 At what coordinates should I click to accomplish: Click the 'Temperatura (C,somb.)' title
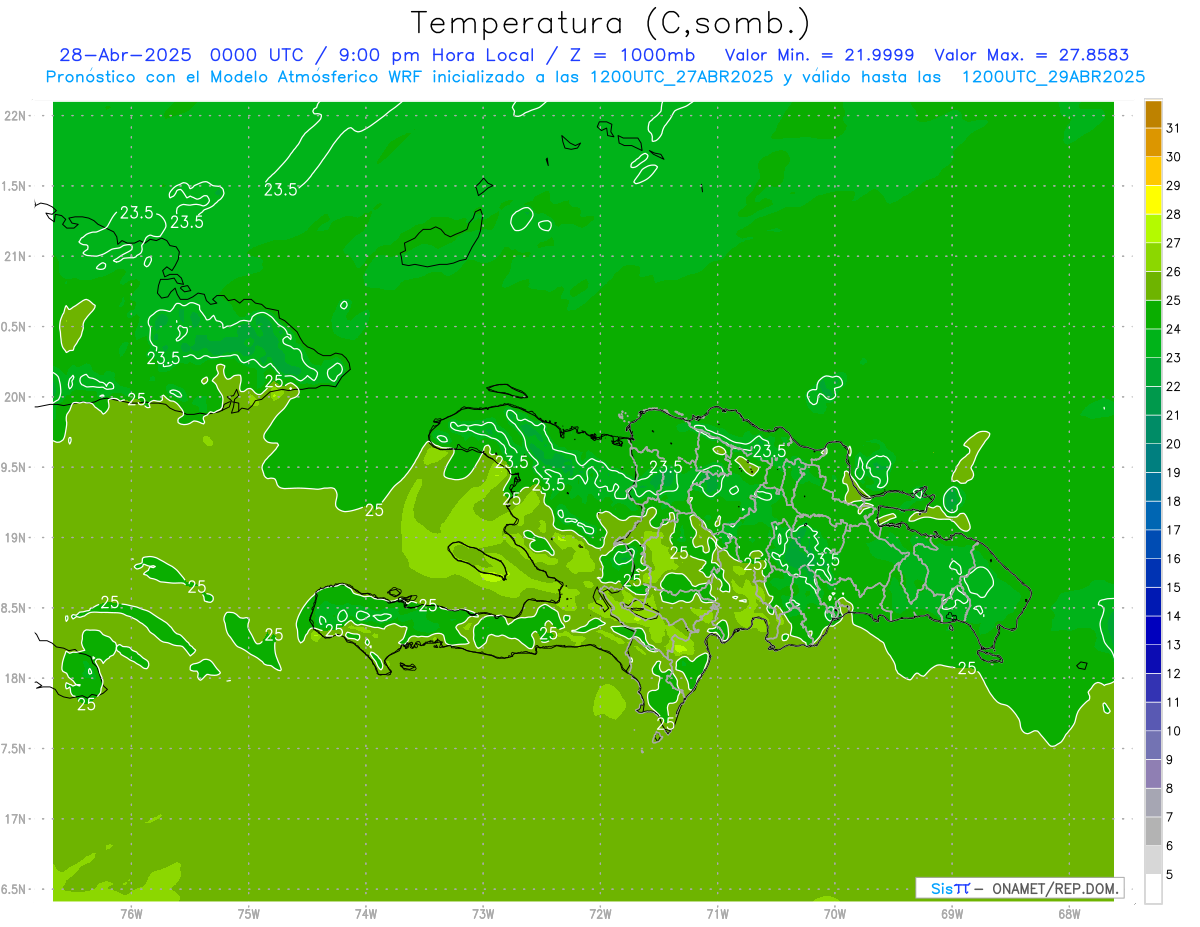(611, 24)
